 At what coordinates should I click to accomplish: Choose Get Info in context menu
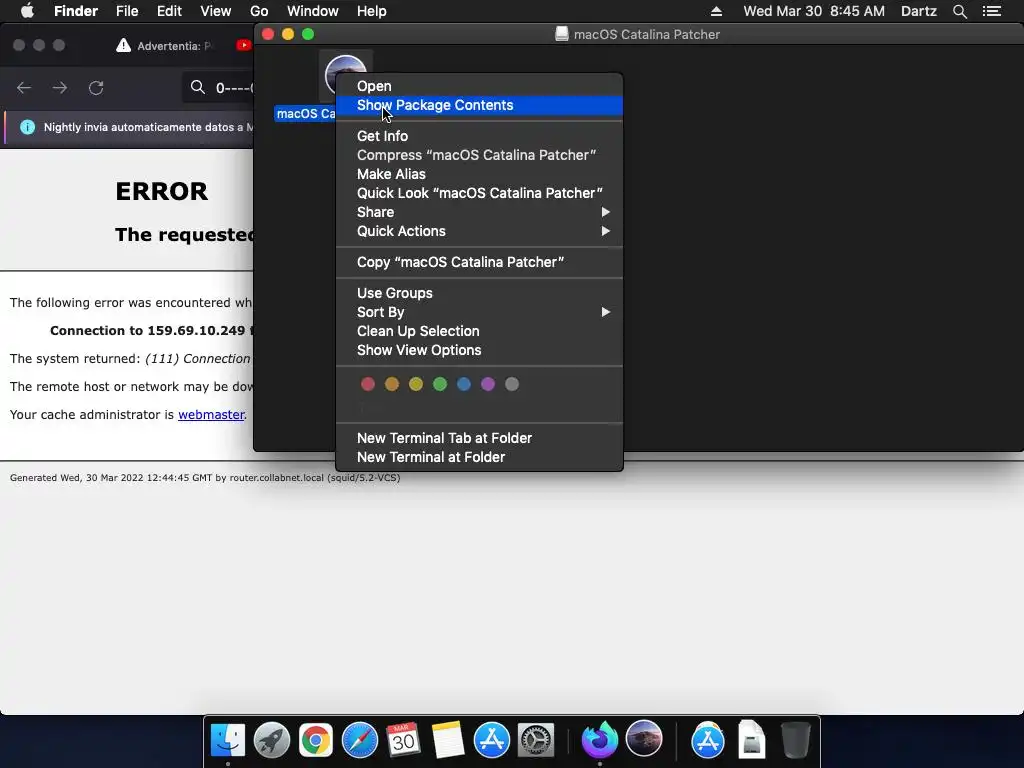tap(479, 136)
